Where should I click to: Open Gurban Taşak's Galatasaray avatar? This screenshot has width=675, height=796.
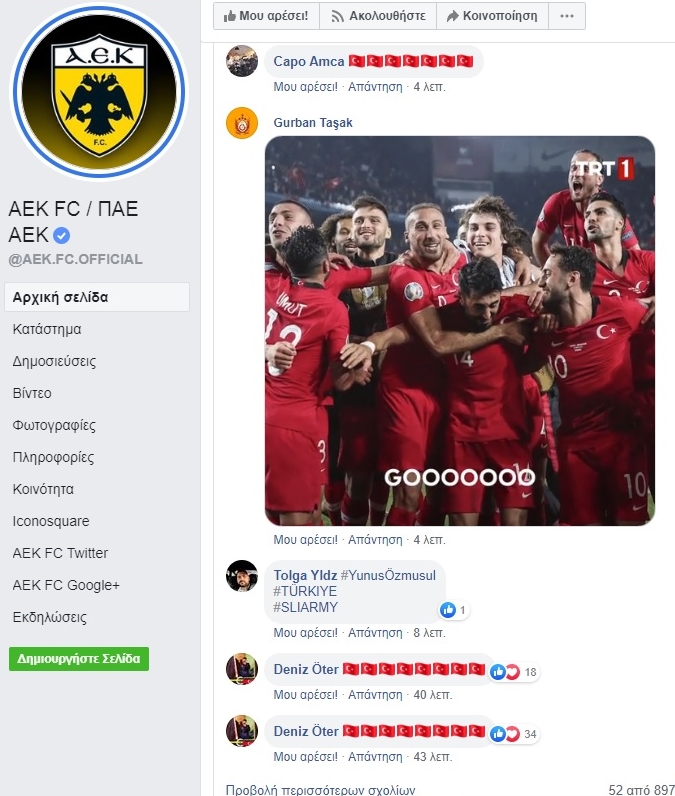[x=242, y=122]
